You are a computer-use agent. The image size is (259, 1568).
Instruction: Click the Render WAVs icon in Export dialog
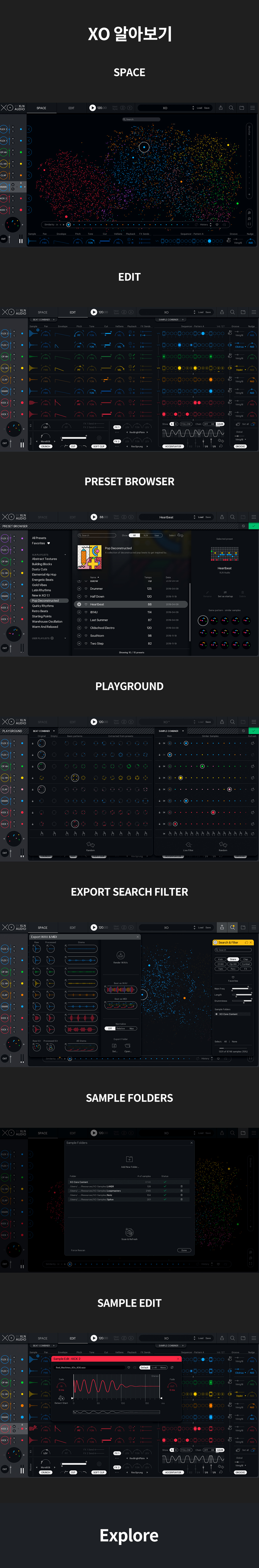point(120,955)
